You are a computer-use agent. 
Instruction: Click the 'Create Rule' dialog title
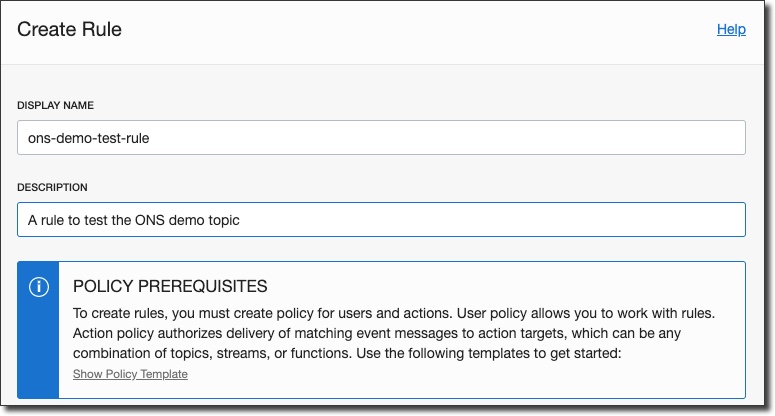point(70,30)
